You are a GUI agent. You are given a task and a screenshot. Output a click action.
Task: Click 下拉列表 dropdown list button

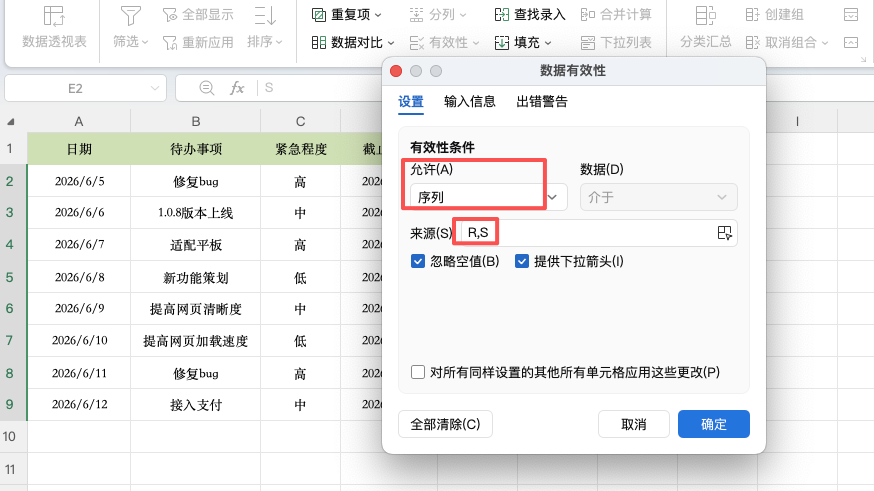click(615, 42)
